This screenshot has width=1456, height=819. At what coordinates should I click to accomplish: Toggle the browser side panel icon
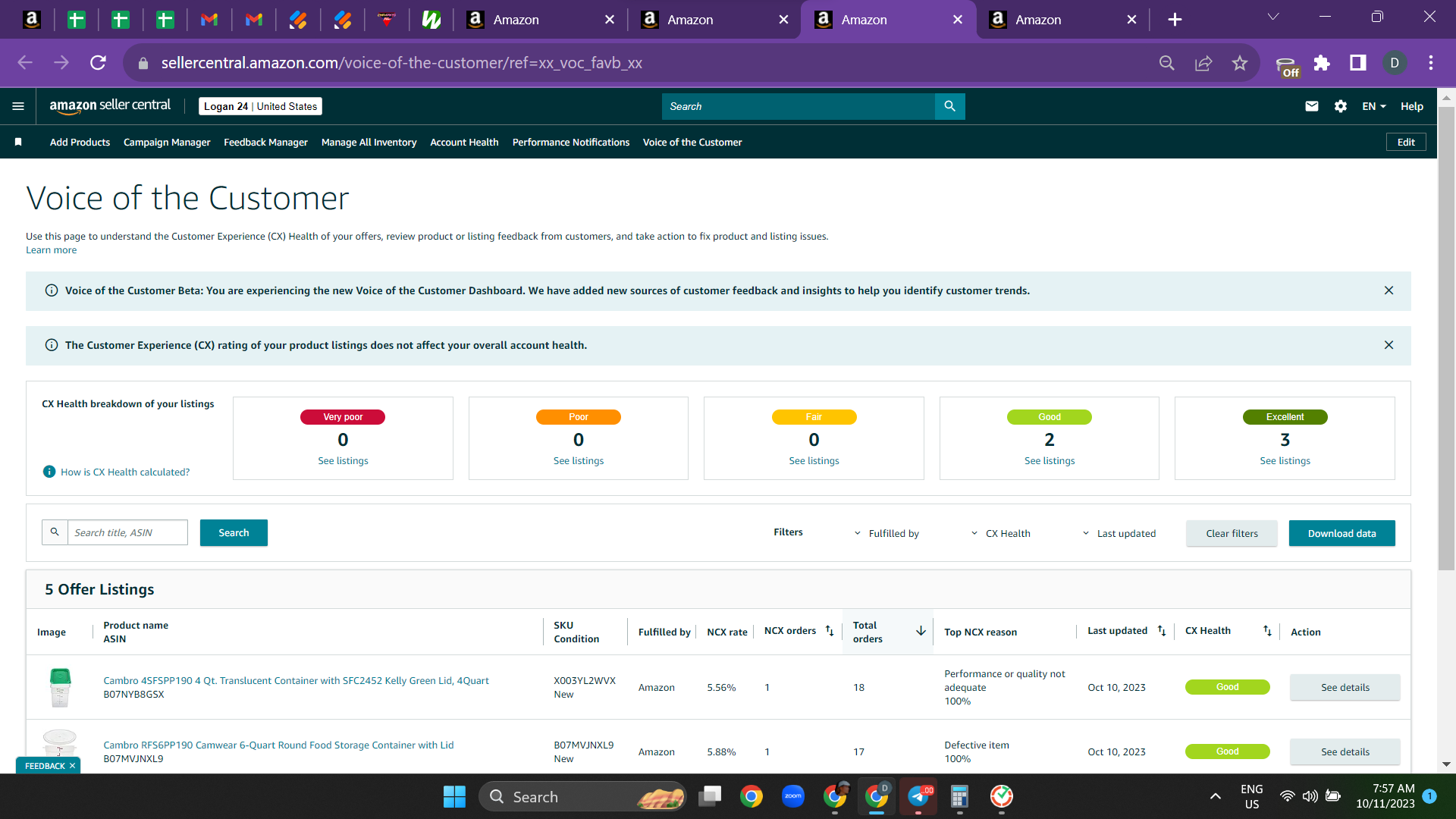coord(1358,63)
